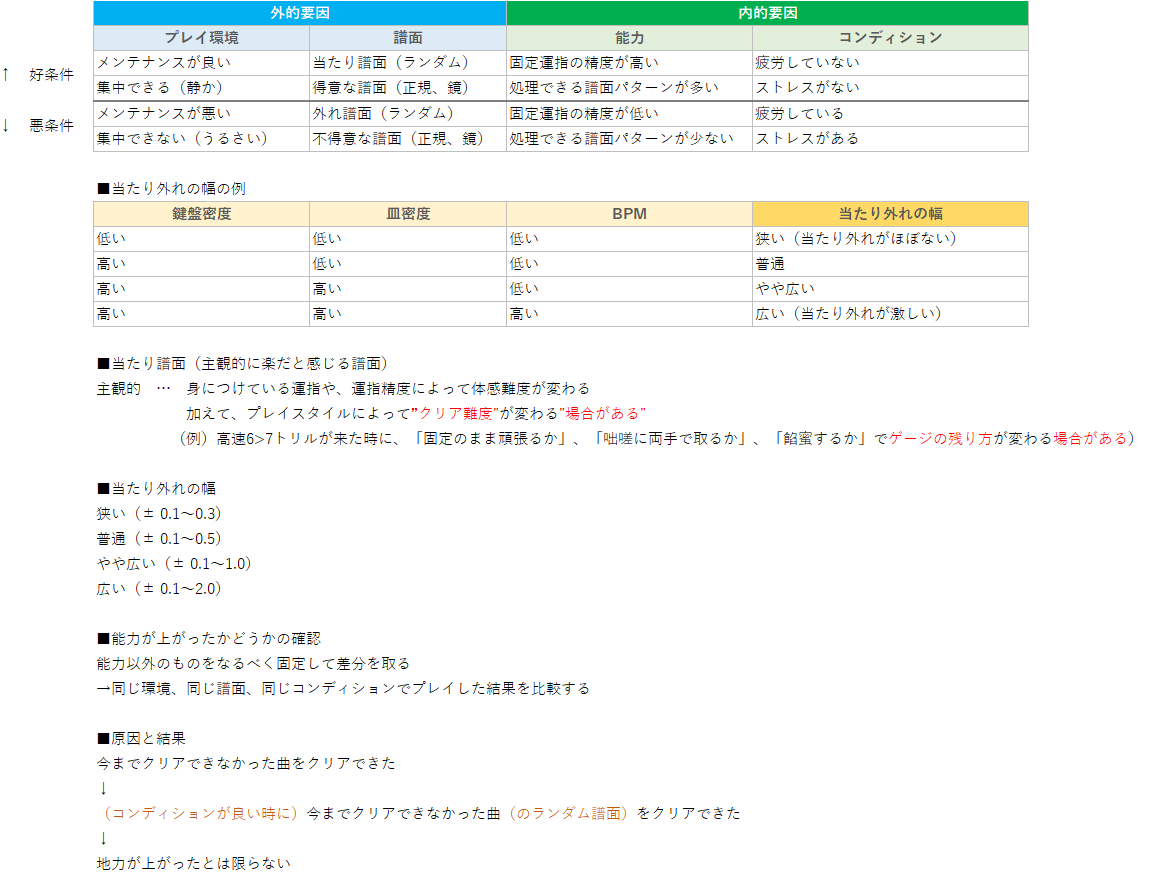
Task: Select the コンディション column header
Action: tap(890, 37)
